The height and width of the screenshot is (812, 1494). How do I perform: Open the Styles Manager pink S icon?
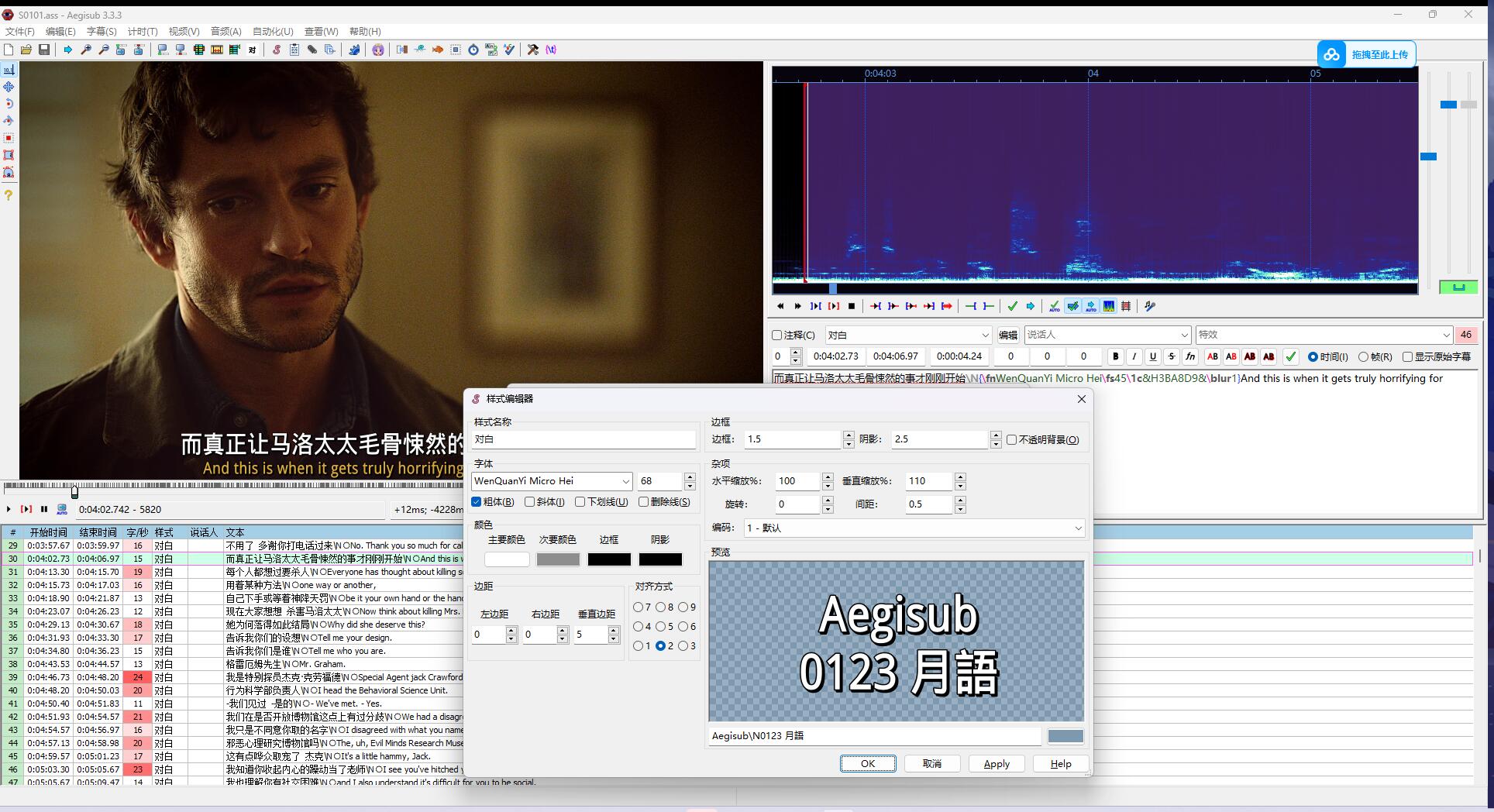tap(277, 50)
